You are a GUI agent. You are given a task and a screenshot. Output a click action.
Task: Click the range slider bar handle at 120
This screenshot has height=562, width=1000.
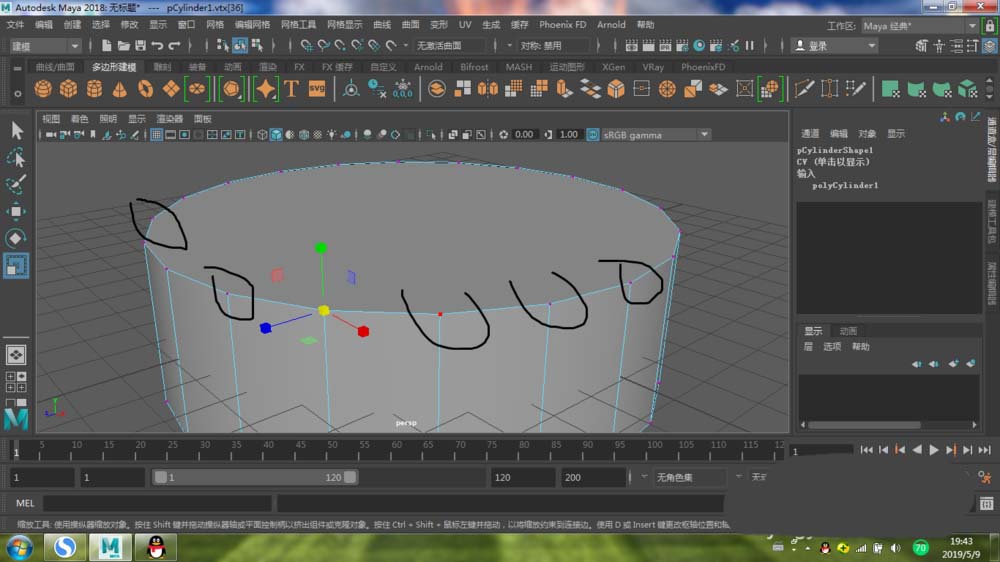[349, 477]
